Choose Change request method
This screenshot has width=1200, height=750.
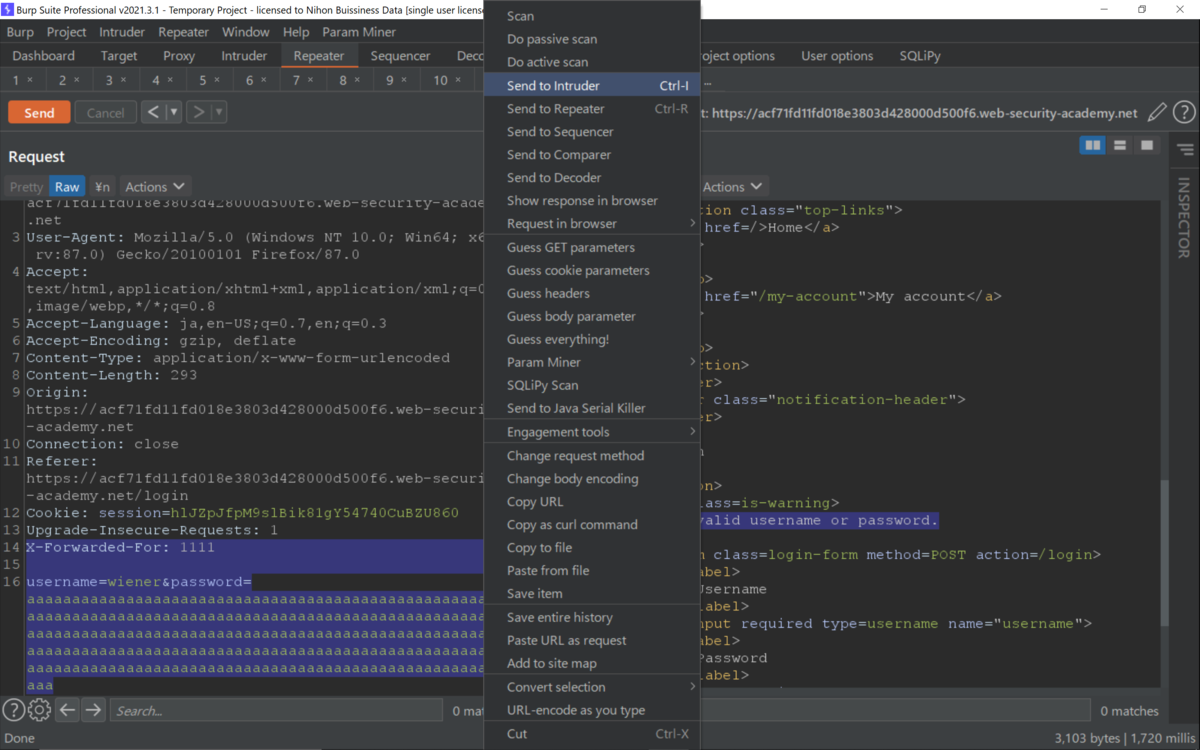(591, 456)
